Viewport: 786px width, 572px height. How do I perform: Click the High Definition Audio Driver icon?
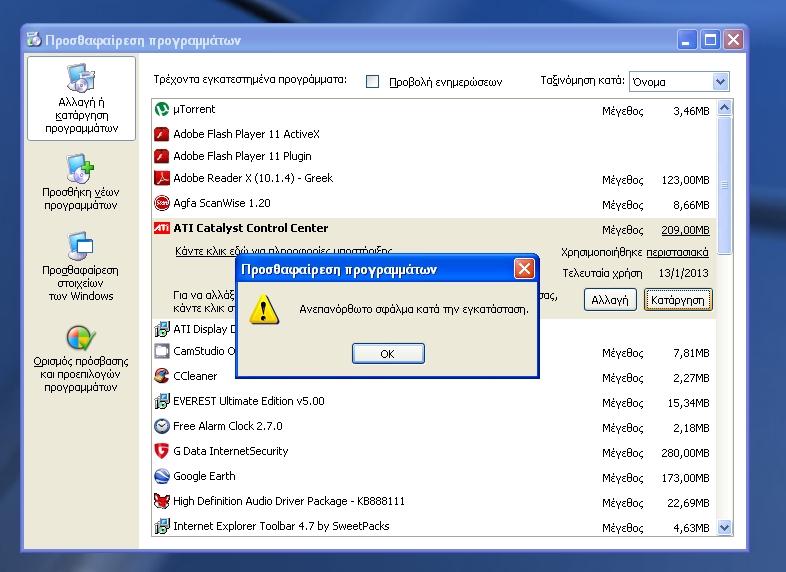pos(161,501)
